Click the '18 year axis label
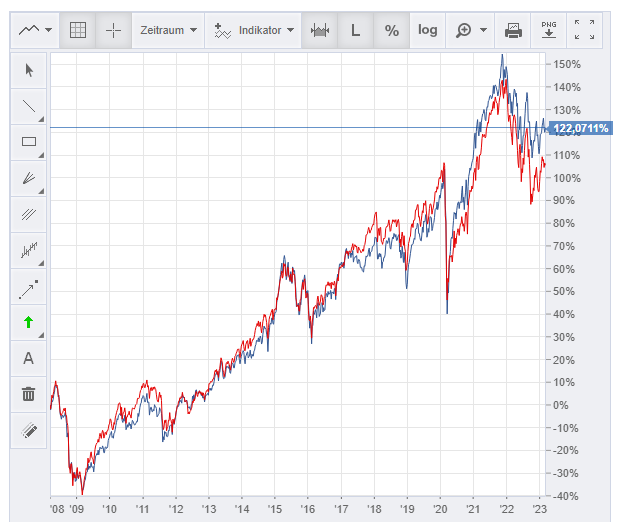Image resolution: width=617 pixels, height=522 pixels. (x=374, y=509)
